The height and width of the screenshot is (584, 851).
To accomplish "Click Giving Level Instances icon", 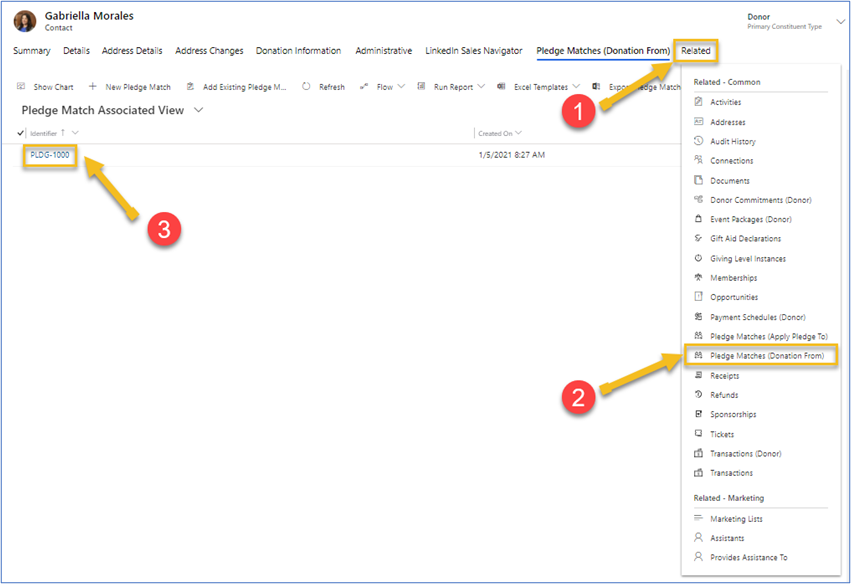I will tap(698, 258).
